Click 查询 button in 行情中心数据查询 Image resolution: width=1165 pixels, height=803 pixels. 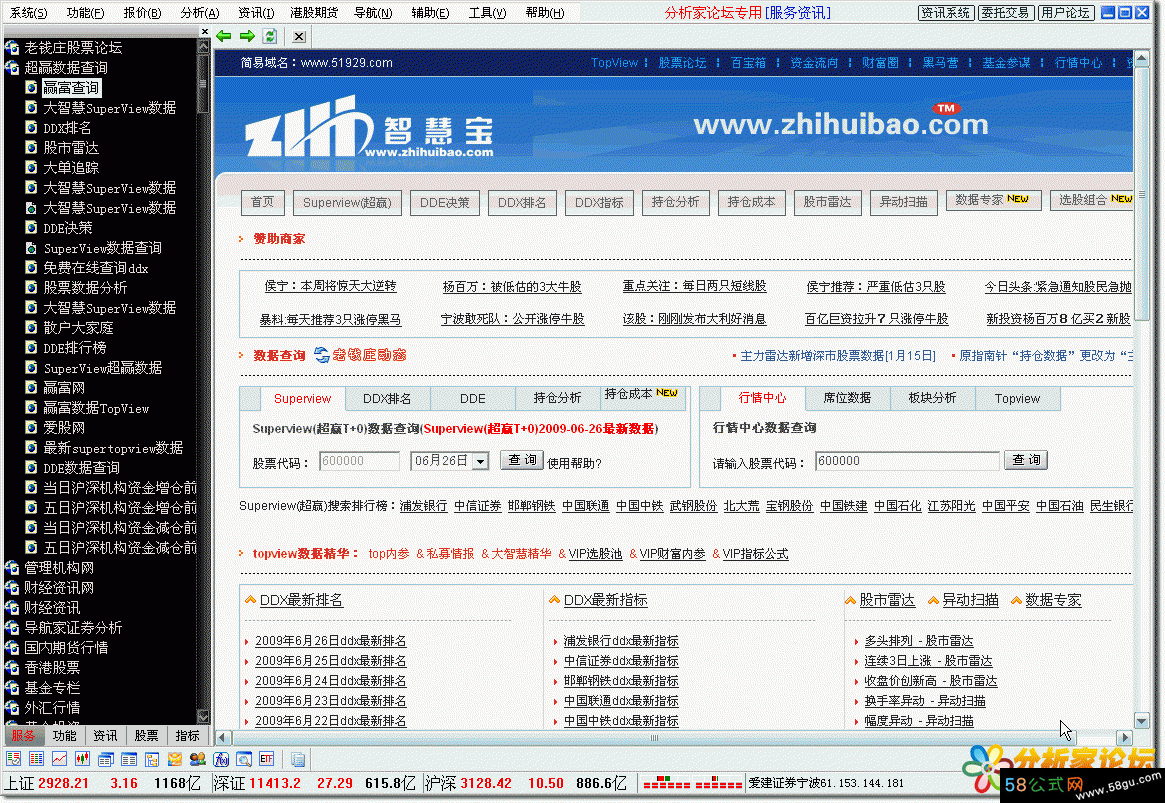pos(1026,461)
